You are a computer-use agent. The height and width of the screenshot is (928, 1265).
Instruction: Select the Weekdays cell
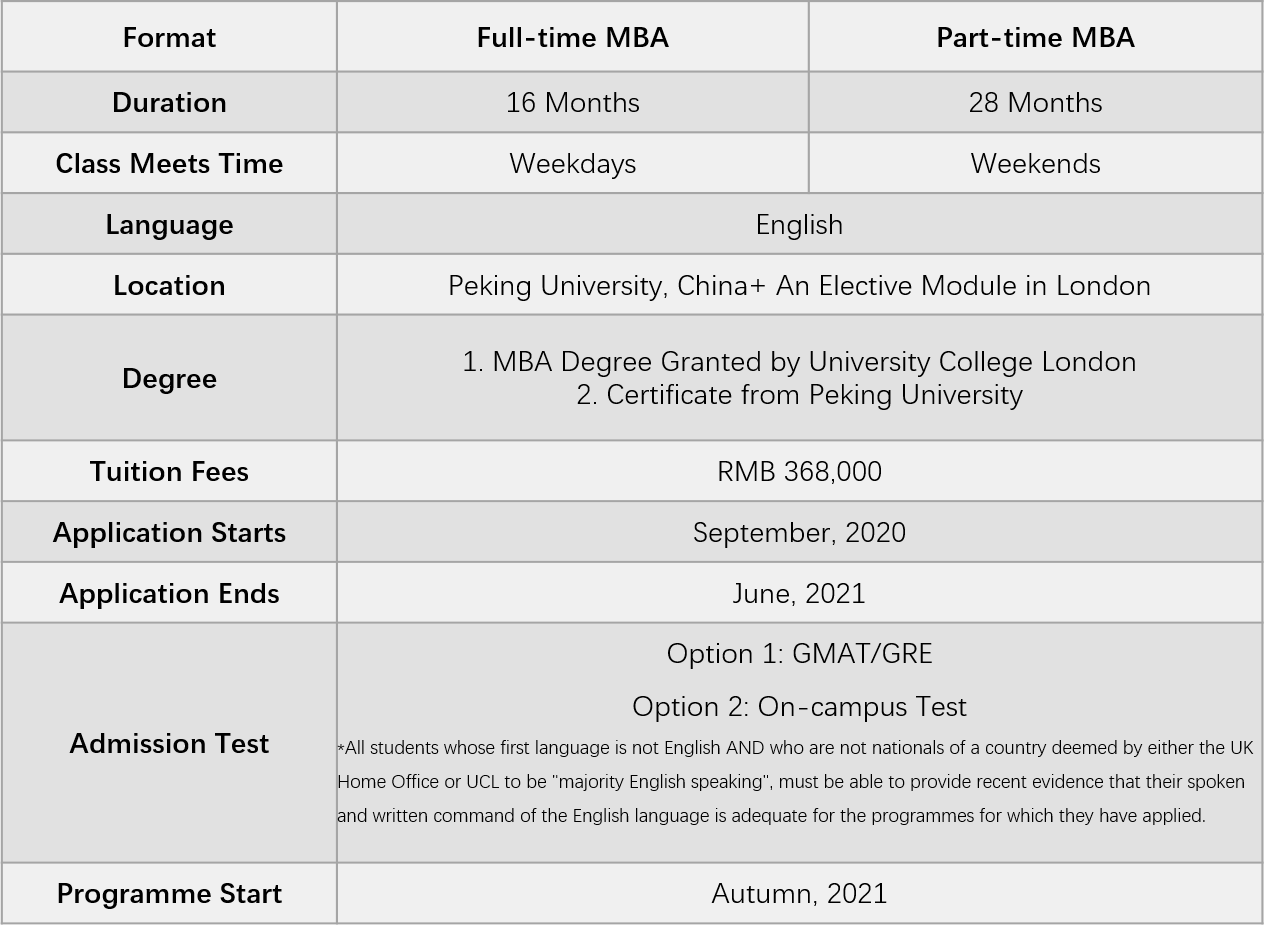click(572, 164)
